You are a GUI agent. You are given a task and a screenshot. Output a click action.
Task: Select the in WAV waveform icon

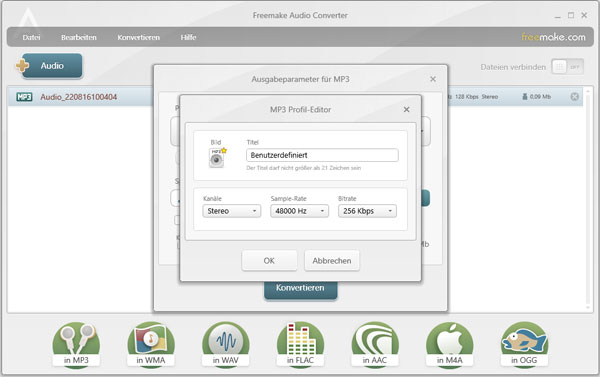[225, 345]
